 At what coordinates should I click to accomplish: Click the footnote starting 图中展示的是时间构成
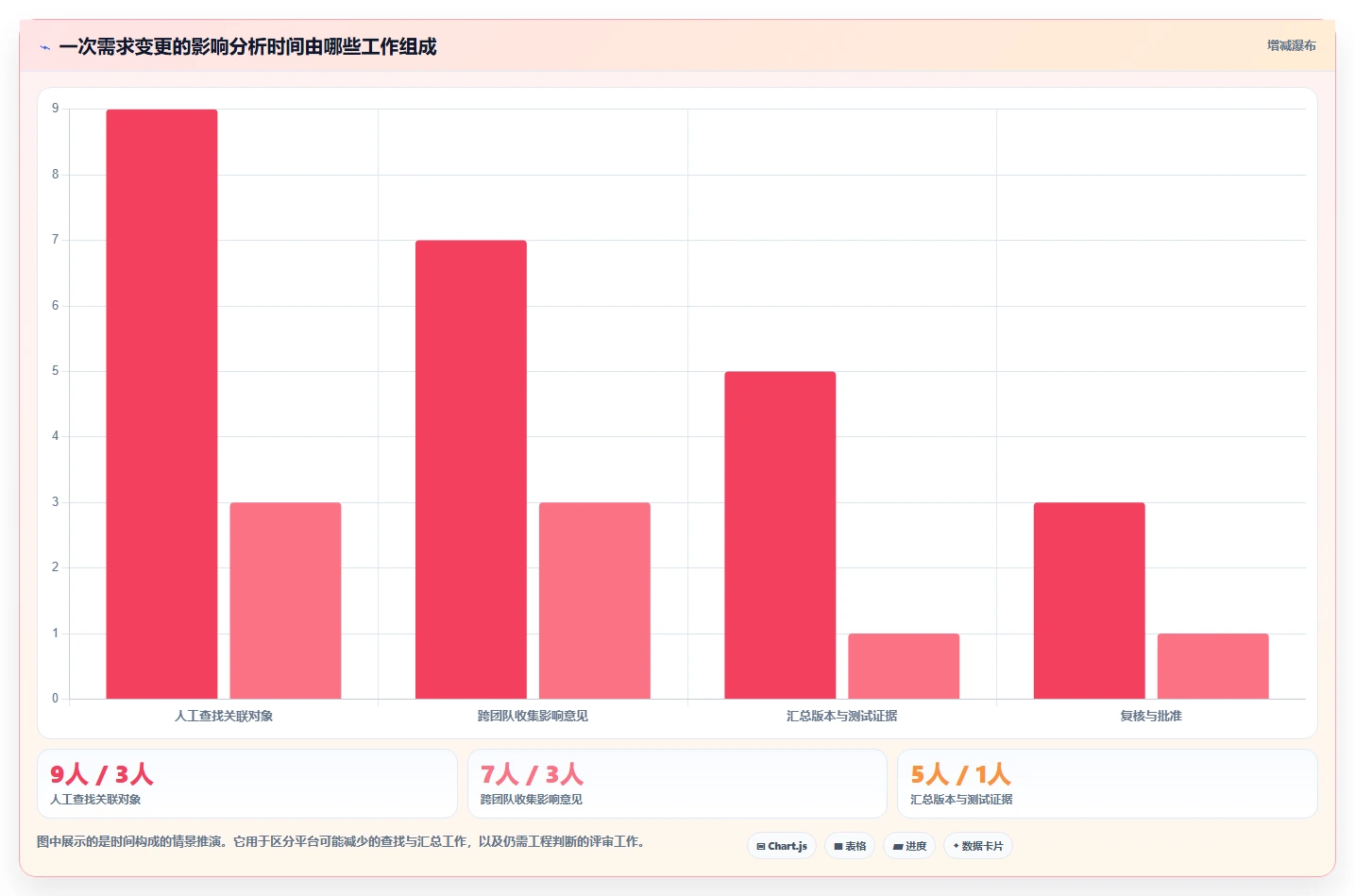pyautogui.click(x=344, y=841)
